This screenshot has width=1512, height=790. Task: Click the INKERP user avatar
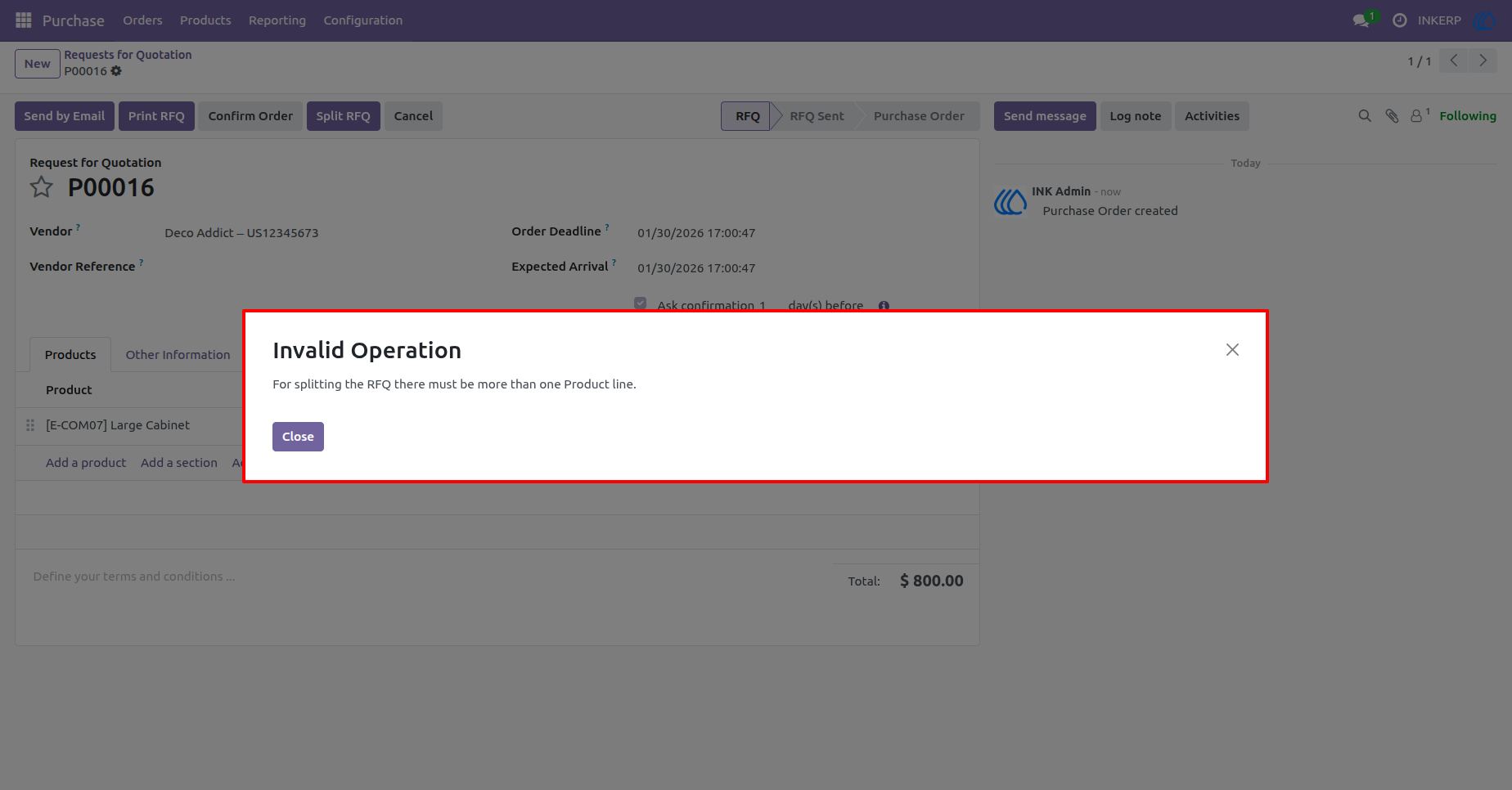tap(1483, 20)
